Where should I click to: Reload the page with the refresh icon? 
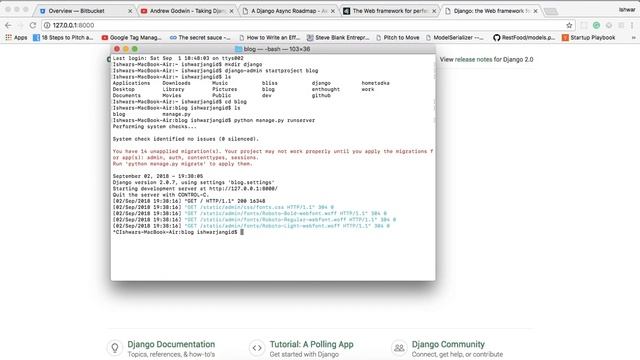coord(33,25)
